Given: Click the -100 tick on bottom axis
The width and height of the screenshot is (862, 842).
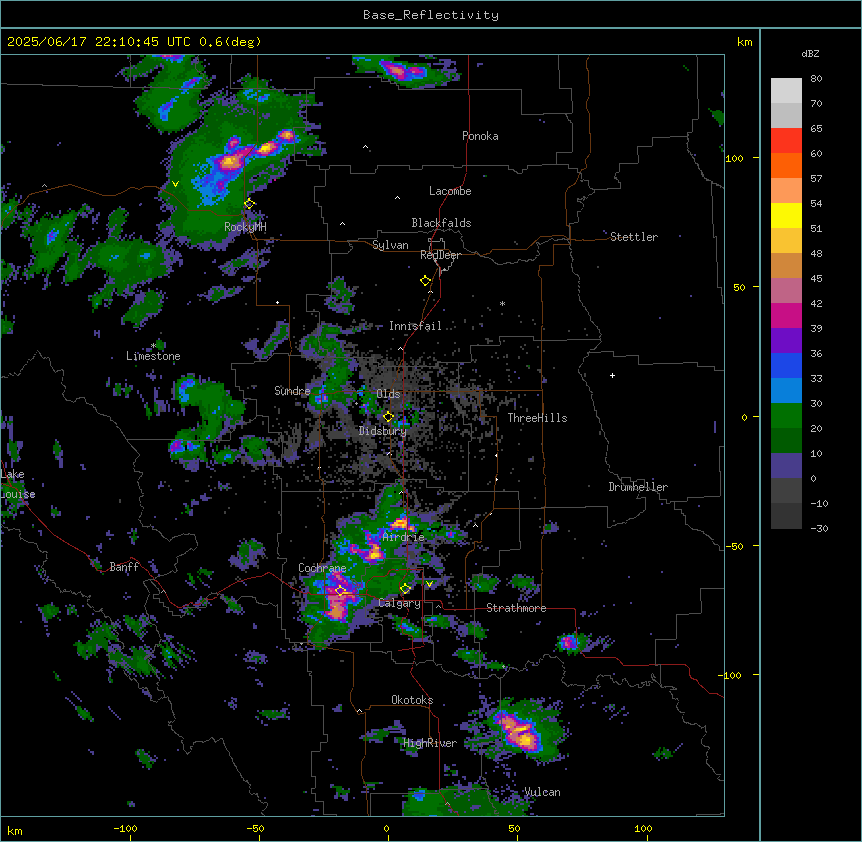Looking at the screenshot, I should pyautogui.click(x=125, y=828).
